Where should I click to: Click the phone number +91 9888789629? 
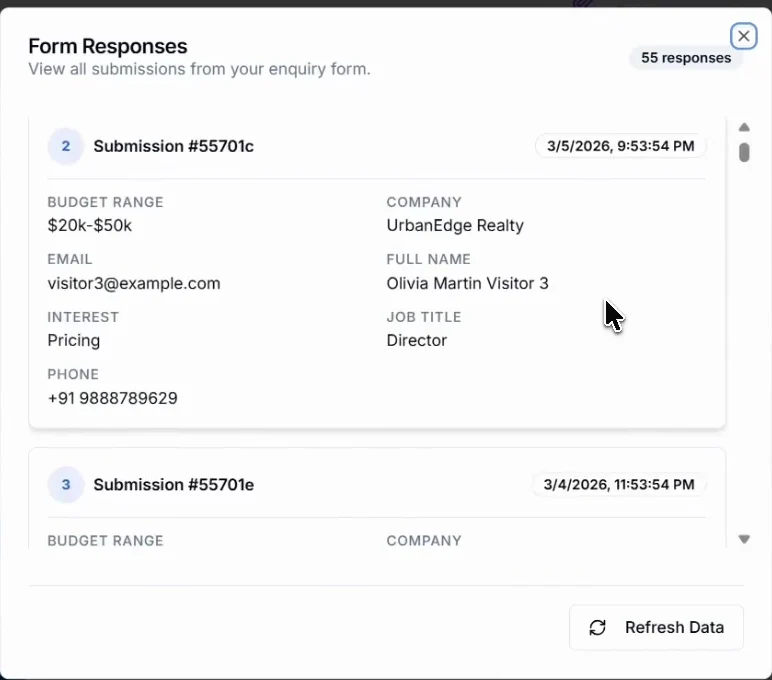click(112, 398)
